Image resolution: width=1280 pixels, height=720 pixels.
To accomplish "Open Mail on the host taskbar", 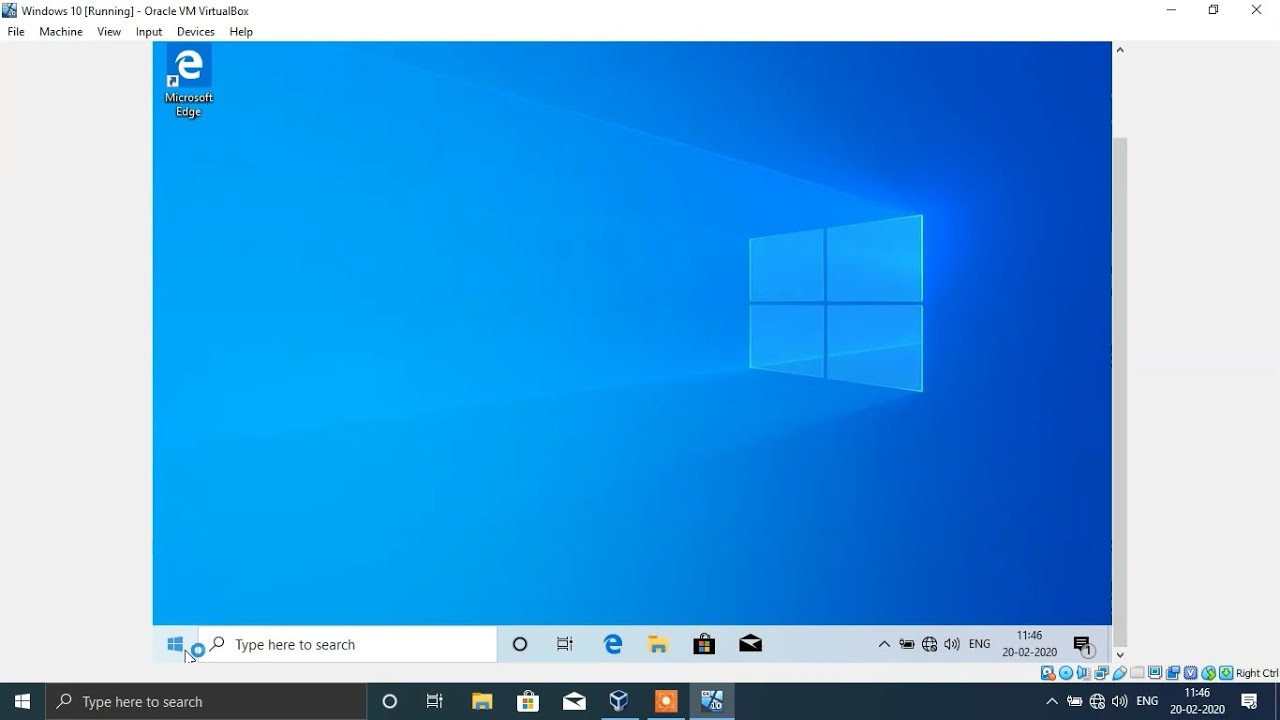I will (574, 702).
